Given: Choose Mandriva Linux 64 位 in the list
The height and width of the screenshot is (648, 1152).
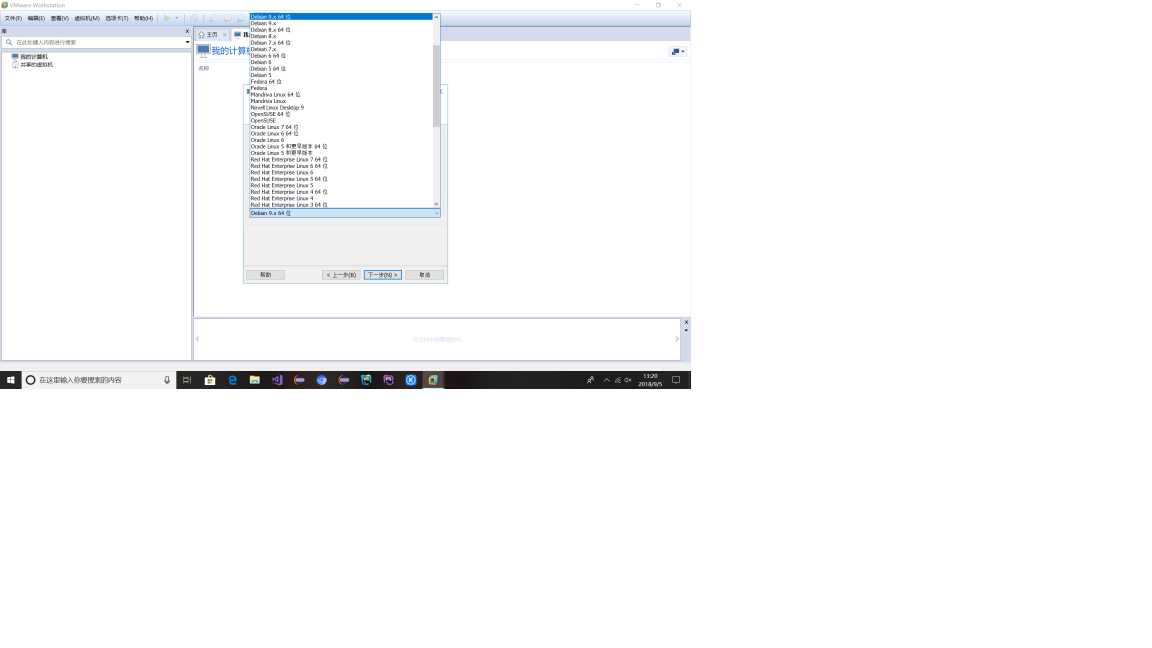Looking at the screenshot, I should click(x=341, y=95).
